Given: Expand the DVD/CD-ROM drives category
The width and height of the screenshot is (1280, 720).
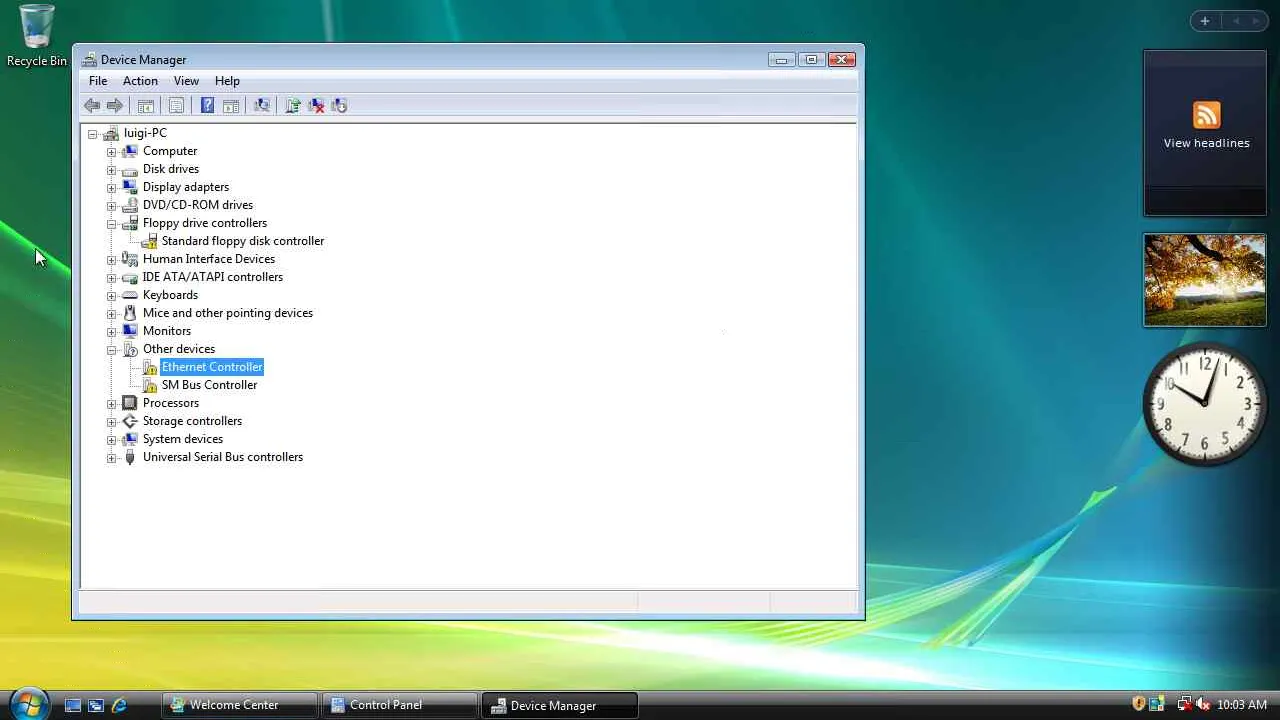Looking at the screenshot, I should point(111,206).
